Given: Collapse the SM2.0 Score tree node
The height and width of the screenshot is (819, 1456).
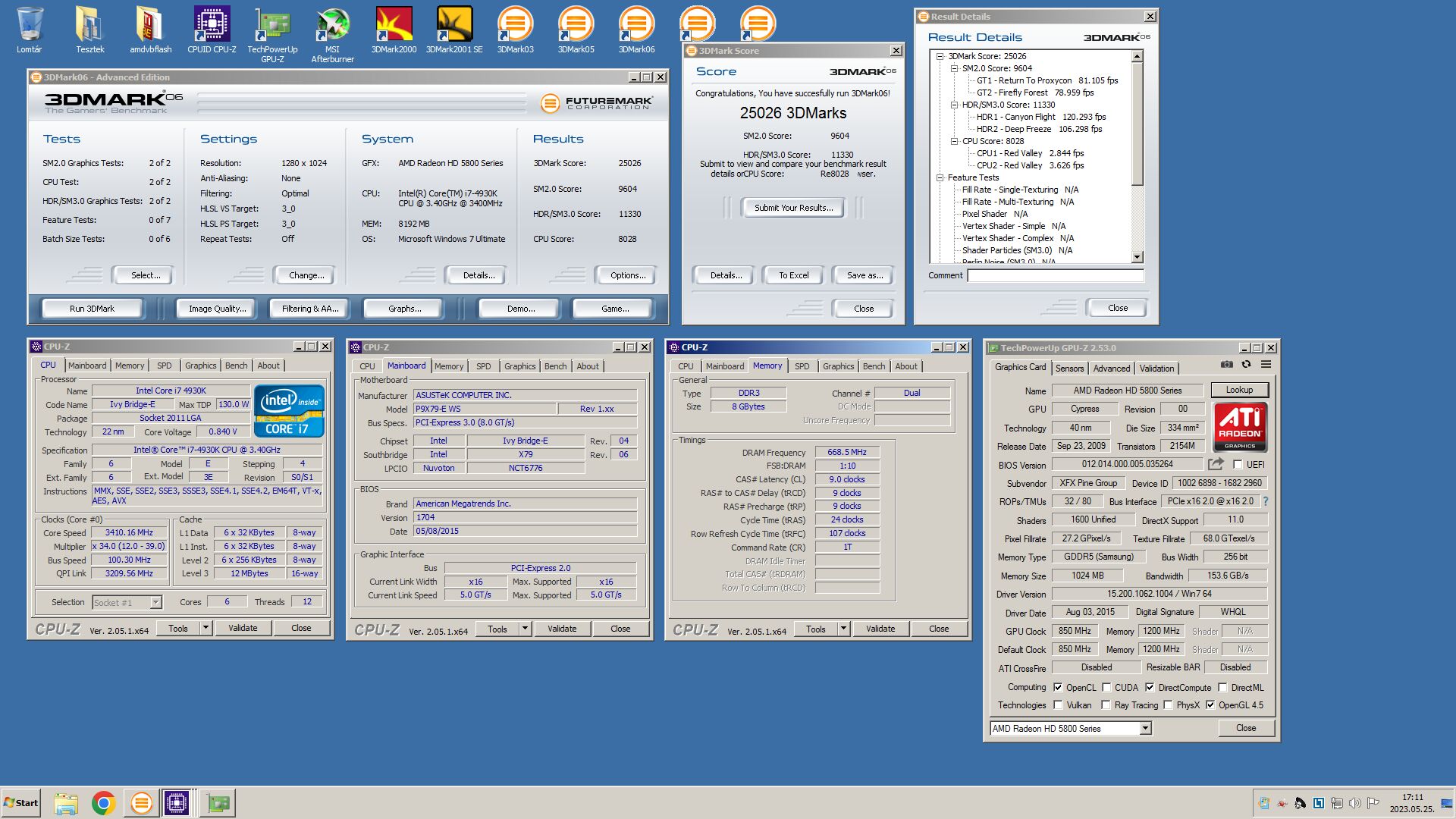Looking at the screenshot, I should point(954,68).
